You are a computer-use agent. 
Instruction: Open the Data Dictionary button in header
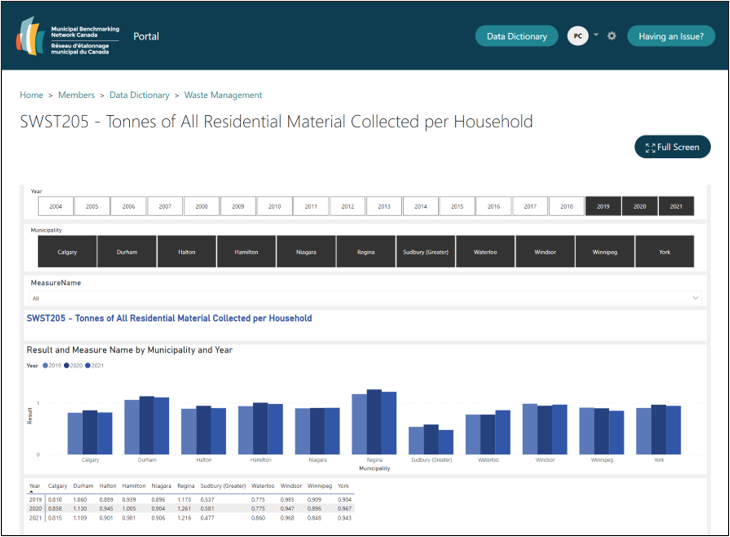click(516, 36)
